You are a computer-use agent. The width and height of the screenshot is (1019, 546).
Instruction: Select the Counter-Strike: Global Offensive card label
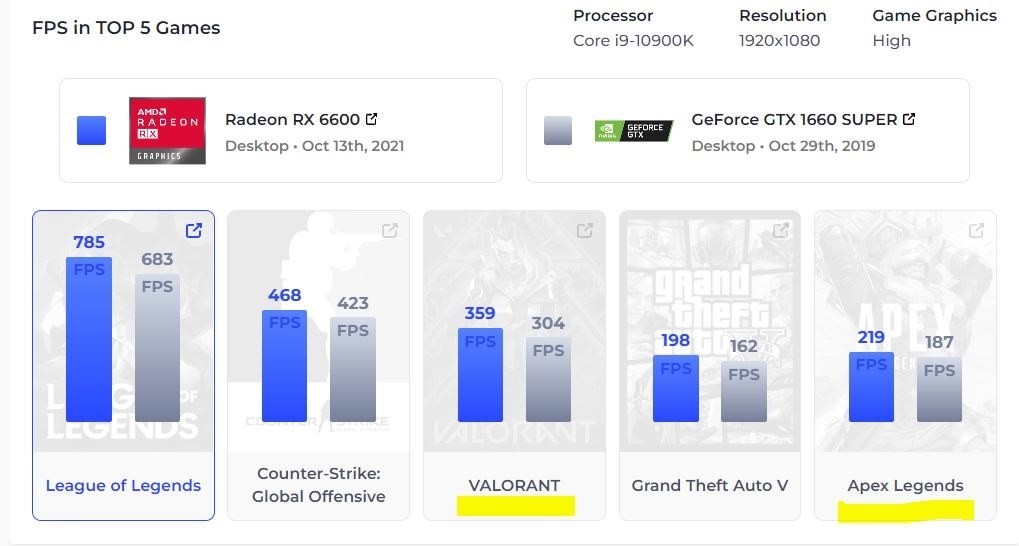(x=318, y=485)
